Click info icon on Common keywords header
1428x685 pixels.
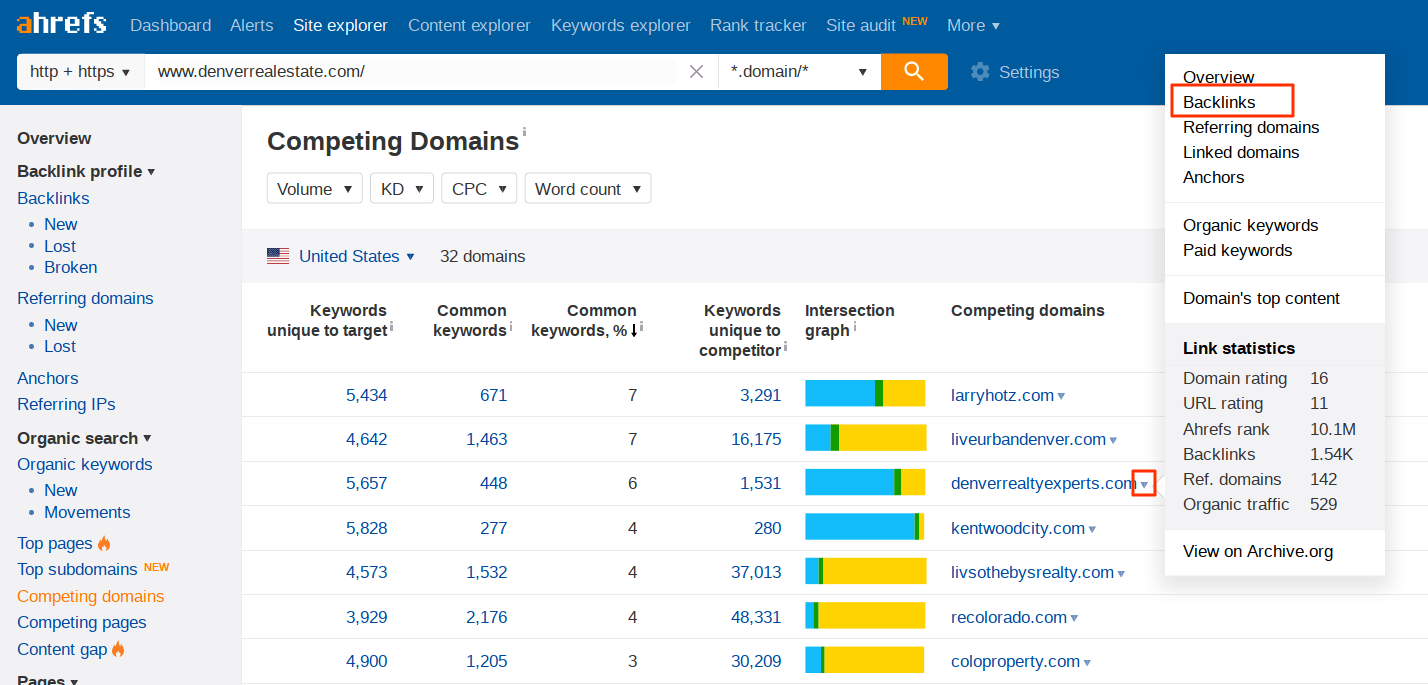pos(511,326)
